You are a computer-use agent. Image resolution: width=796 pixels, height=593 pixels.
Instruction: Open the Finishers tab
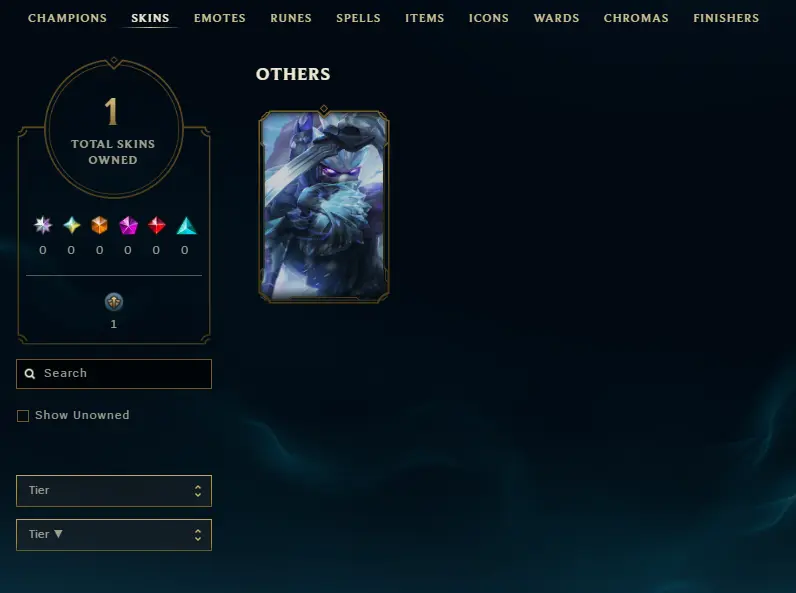tap(726, 18)
